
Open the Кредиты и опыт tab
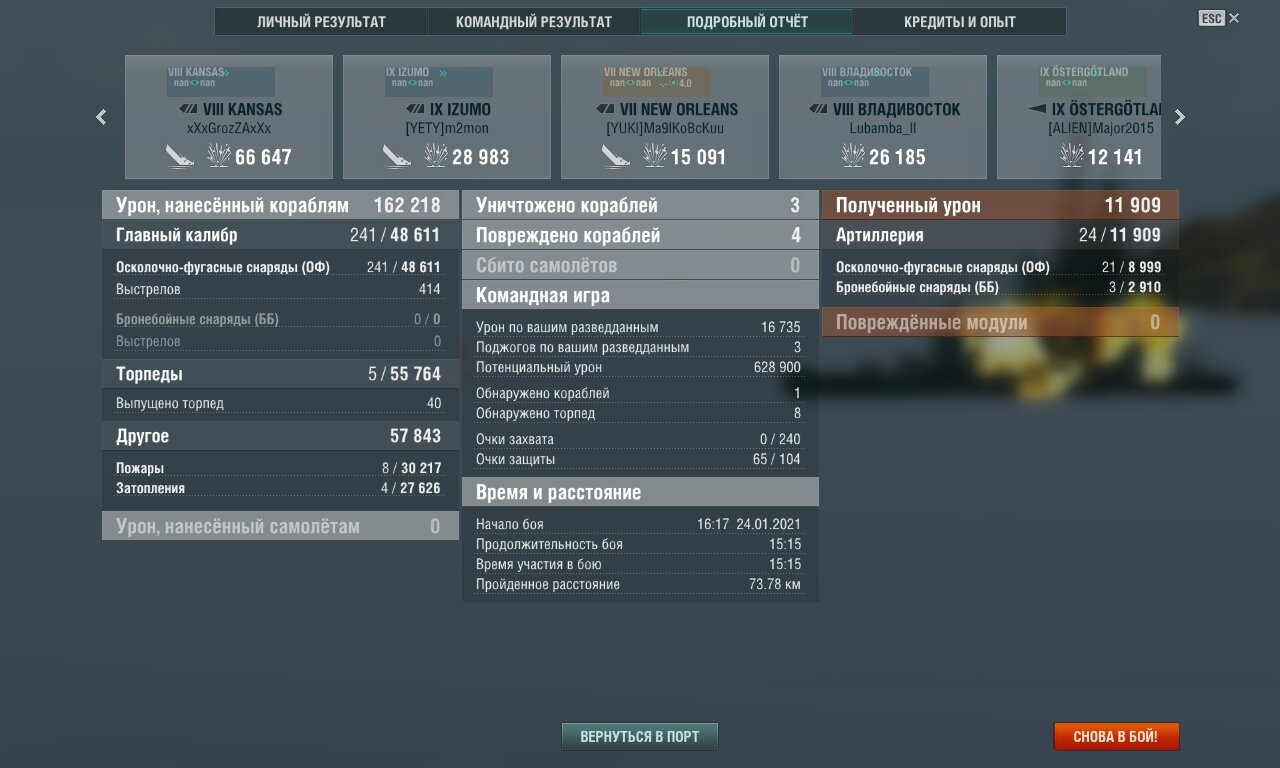point(960,21)
